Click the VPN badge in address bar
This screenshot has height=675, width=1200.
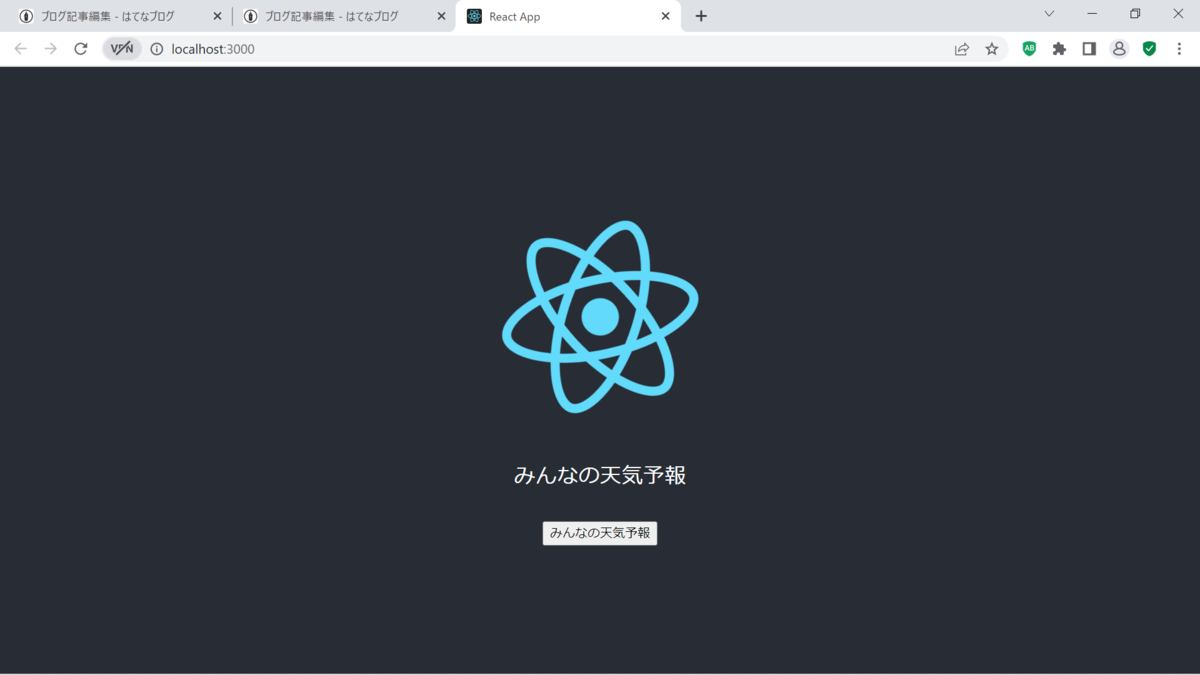122,48
